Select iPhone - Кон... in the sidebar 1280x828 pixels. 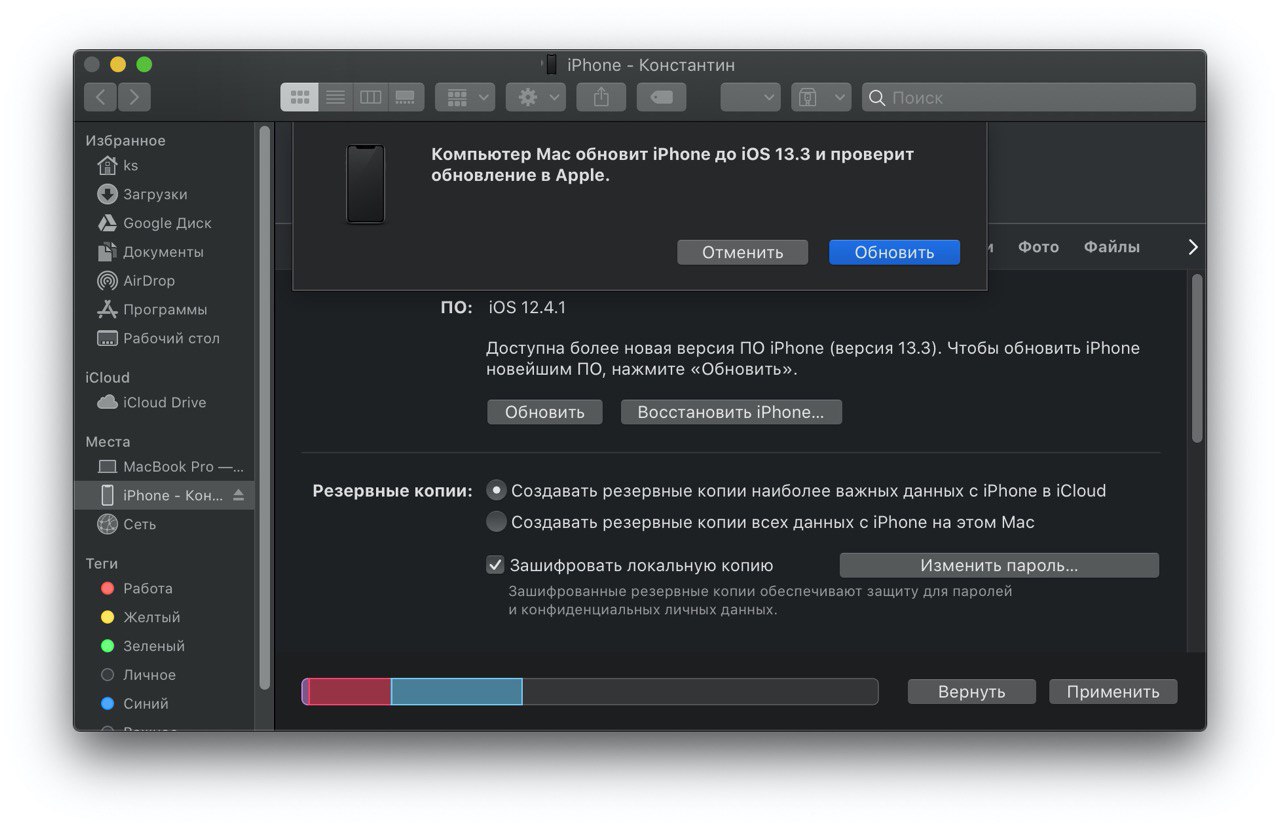(163, 495)
